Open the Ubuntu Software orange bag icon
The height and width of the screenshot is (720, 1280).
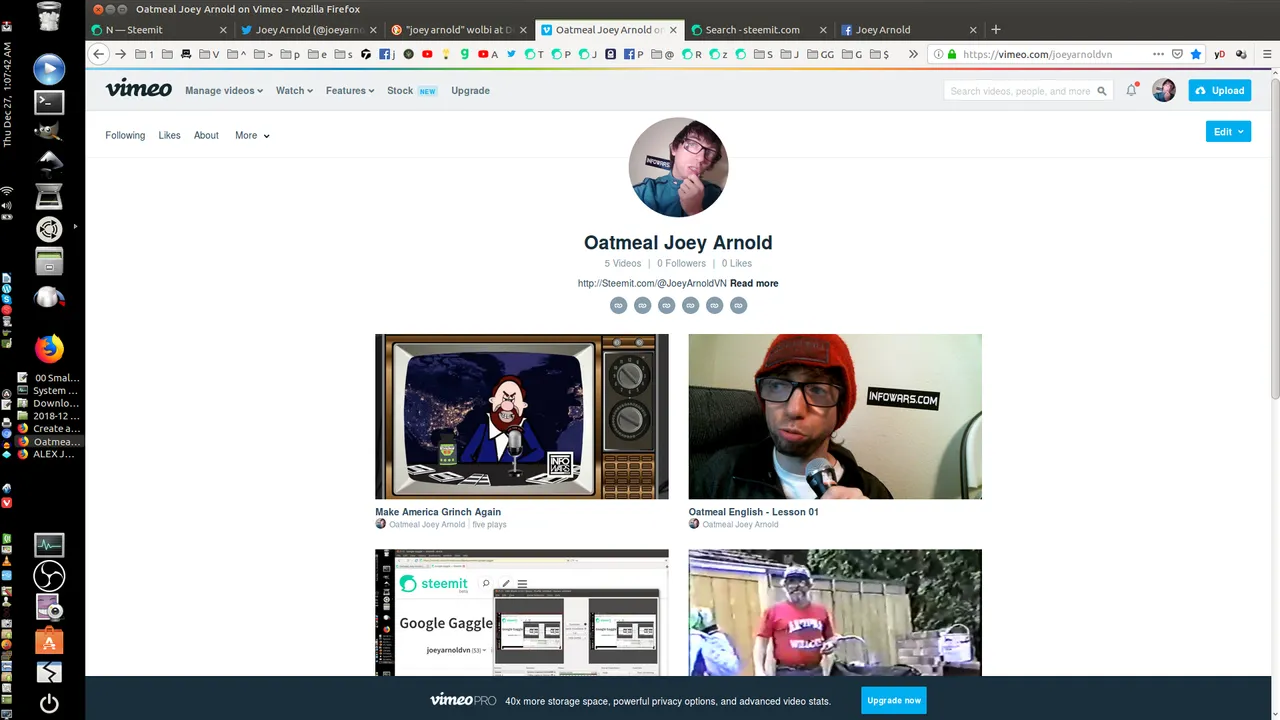49,639
